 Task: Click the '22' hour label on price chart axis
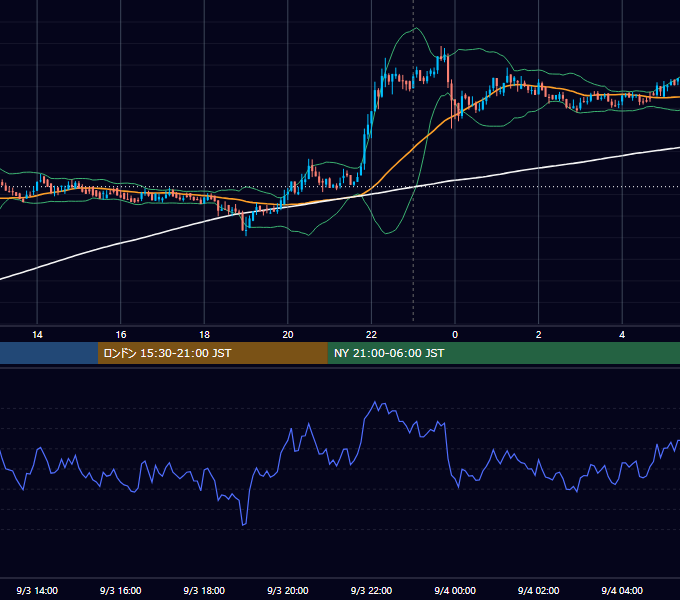pos(371,335)
